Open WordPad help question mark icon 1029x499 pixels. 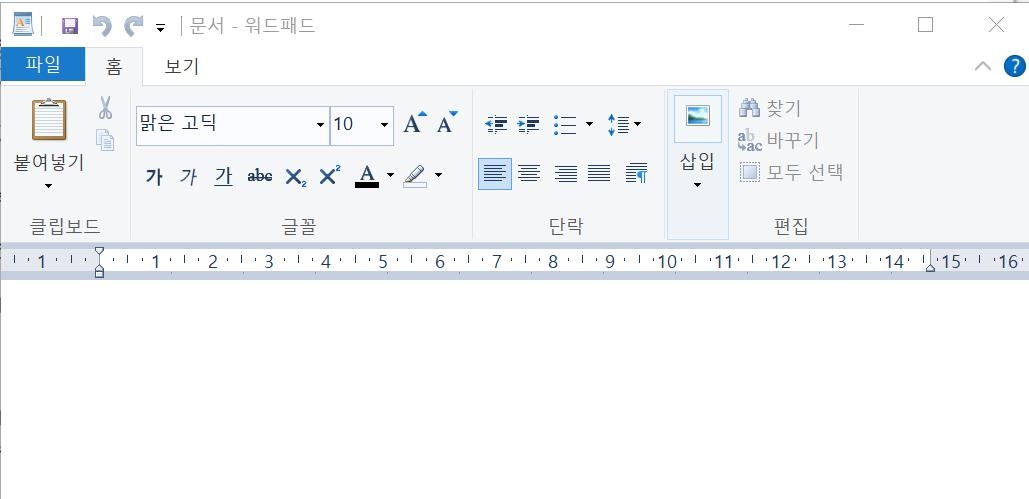[x=1014, y=66]
